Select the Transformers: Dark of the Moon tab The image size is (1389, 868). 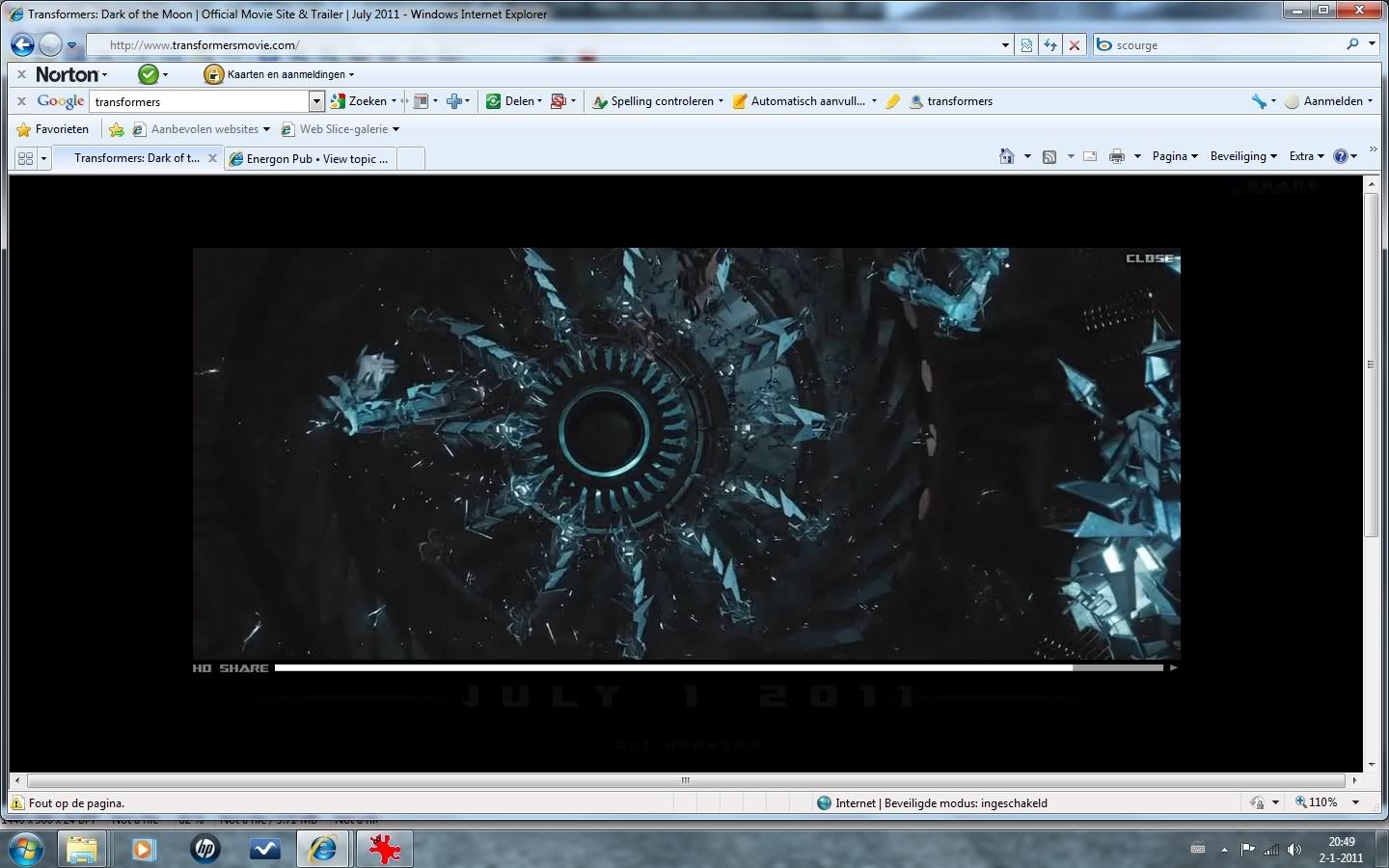137,158
